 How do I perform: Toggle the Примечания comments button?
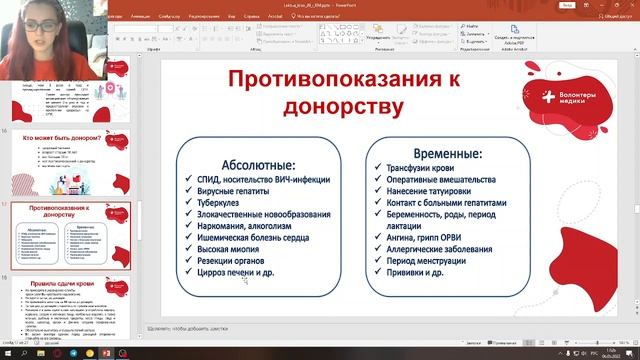pos(502,343)
